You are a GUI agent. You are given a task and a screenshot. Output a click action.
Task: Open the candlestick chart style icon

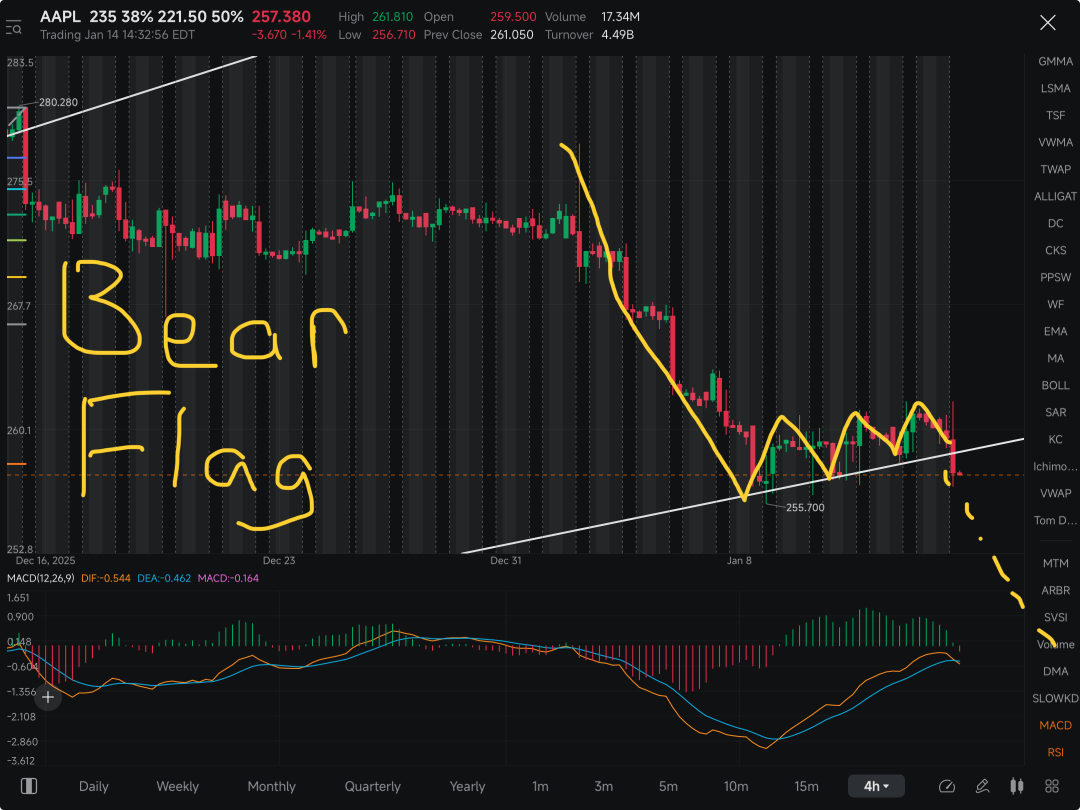(1017, 786)
